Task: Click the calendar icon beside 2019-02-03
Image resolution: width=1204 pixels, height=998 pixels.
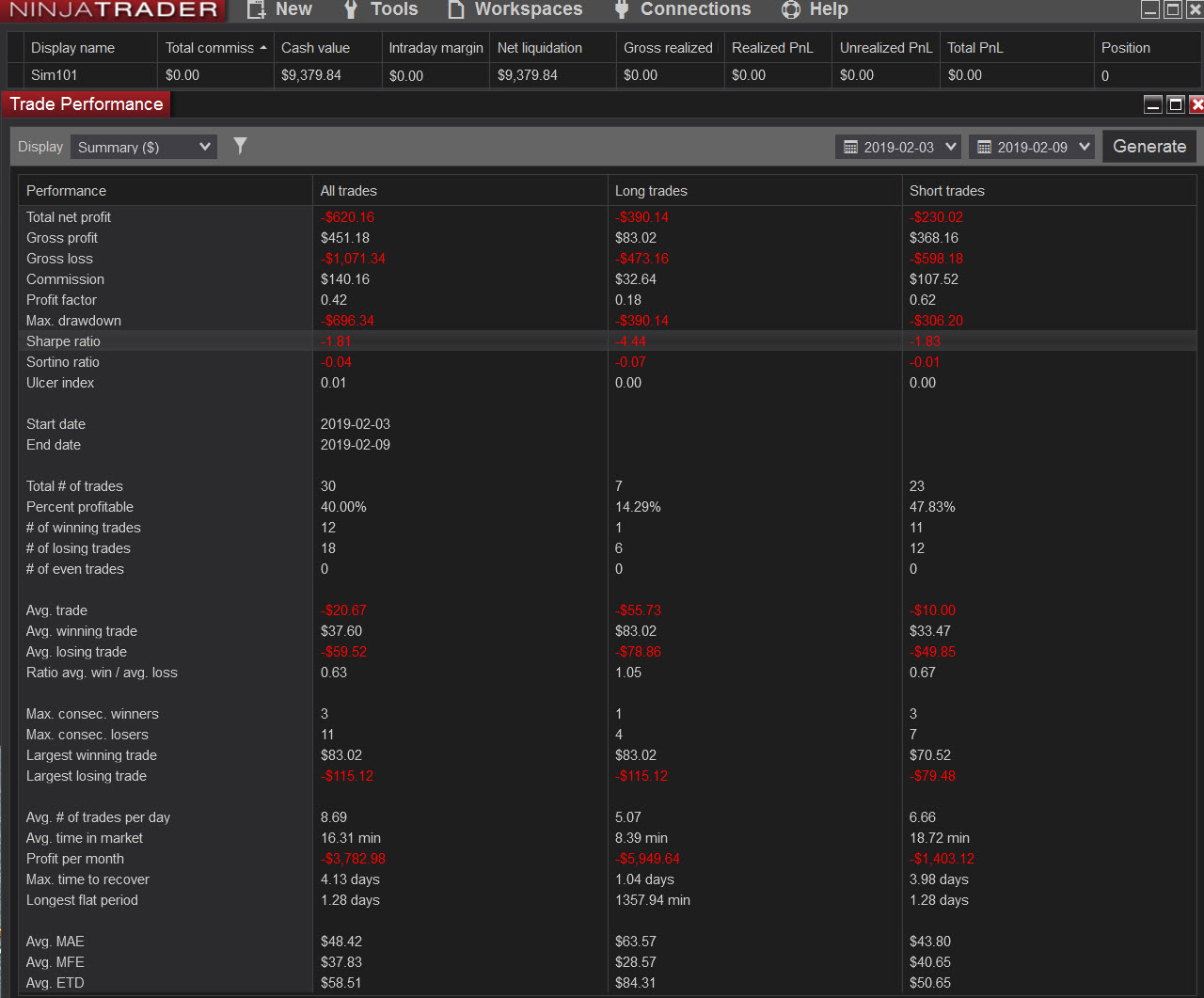Action: coord(850,147)
